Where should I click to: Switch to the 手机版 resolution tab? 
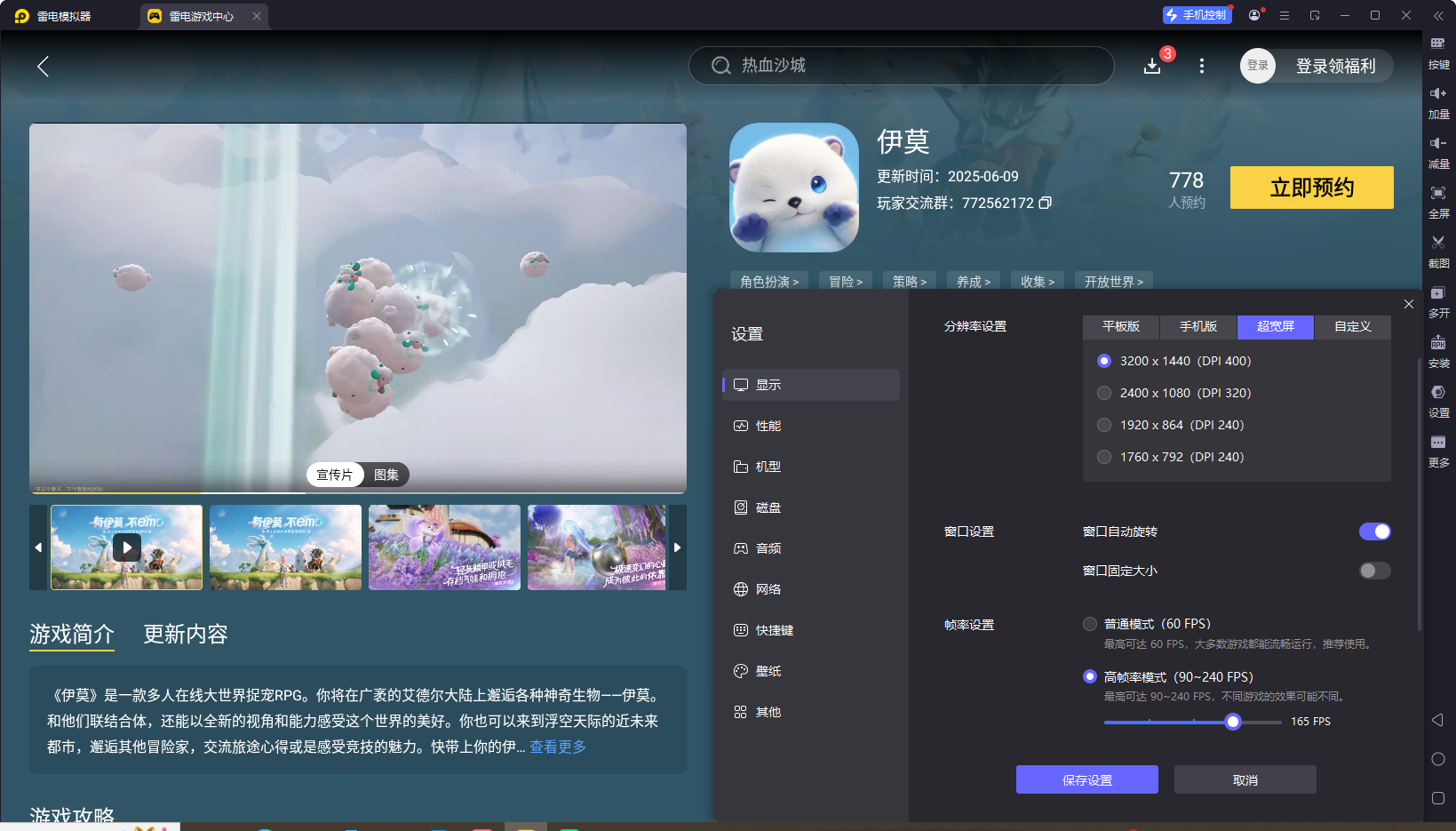(x=1197, y=327)
